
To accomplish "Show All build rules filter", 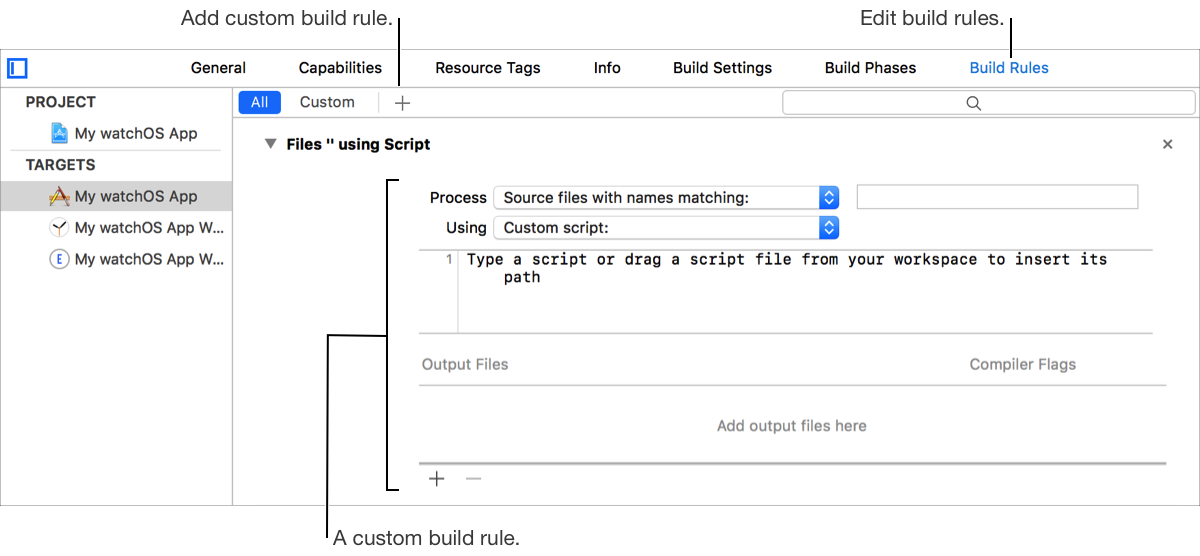I will (x=260, y=102).
